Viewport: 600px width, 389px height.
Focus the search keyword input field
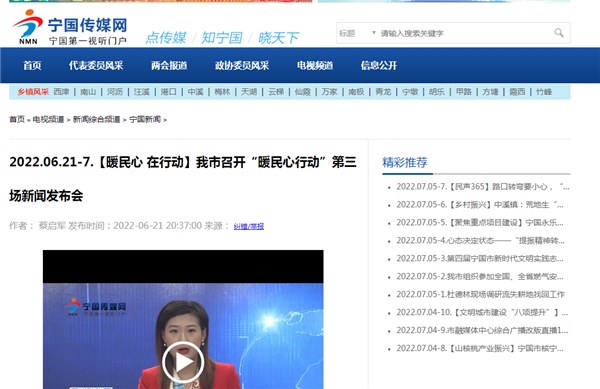tap(465, 33)
